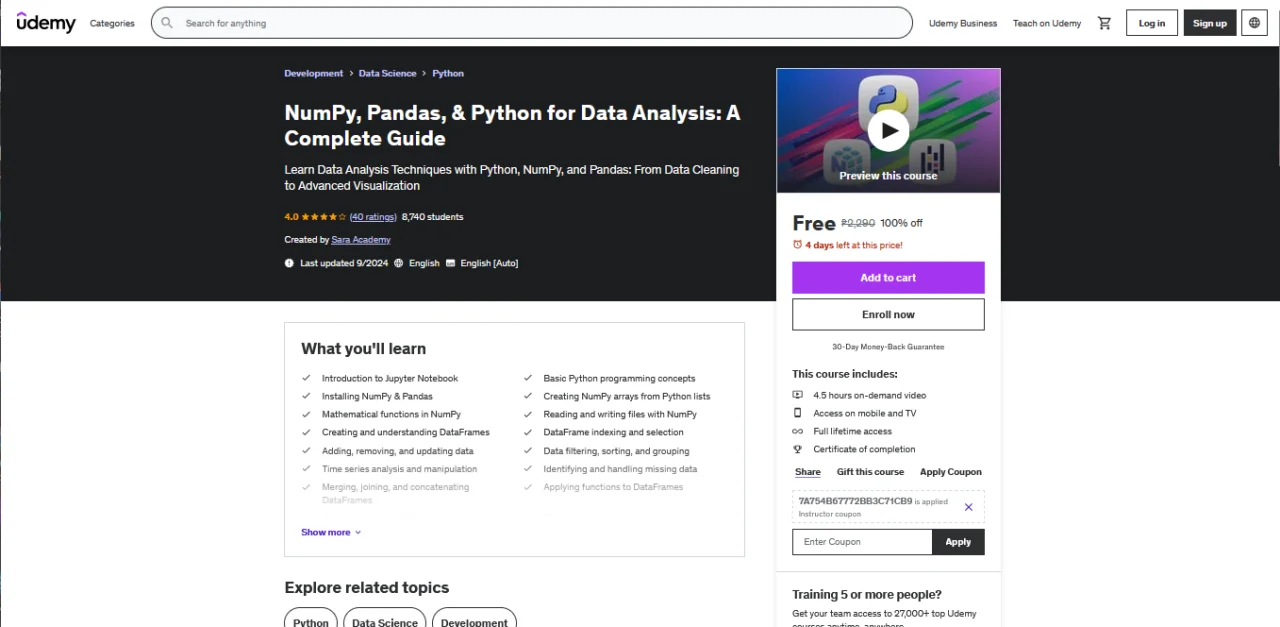
Task: Play the course preview video
Action: coord(888,130)
